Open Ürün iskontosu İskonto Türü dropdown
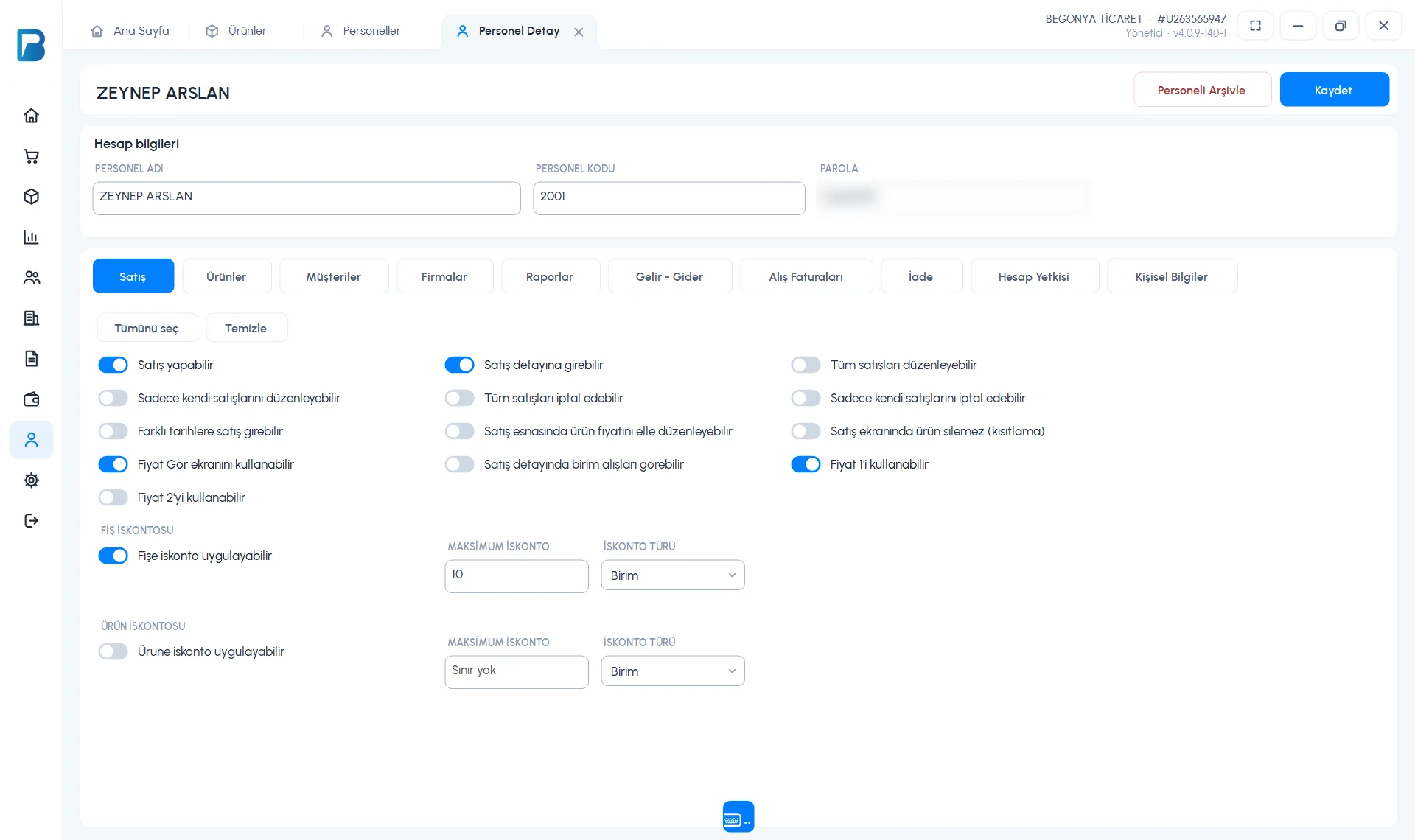The image size is (1415, 840). coord(673,671)
